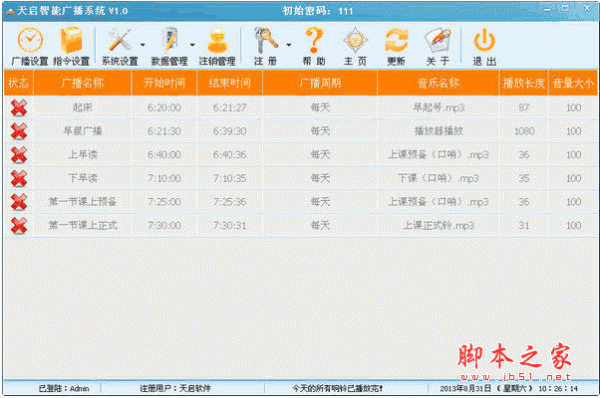This screenshot has height=398, width=600.
Task: Click the 注册 keys icon
Action: (266, 40)
